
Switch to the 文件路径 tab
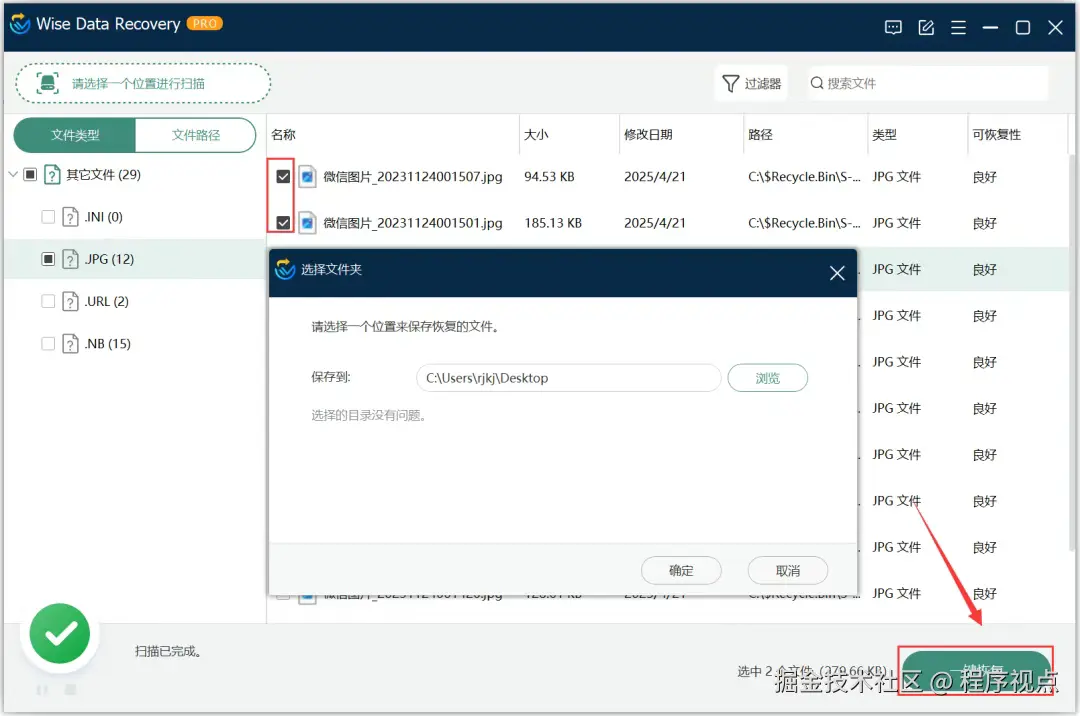(x=196, y=135)
